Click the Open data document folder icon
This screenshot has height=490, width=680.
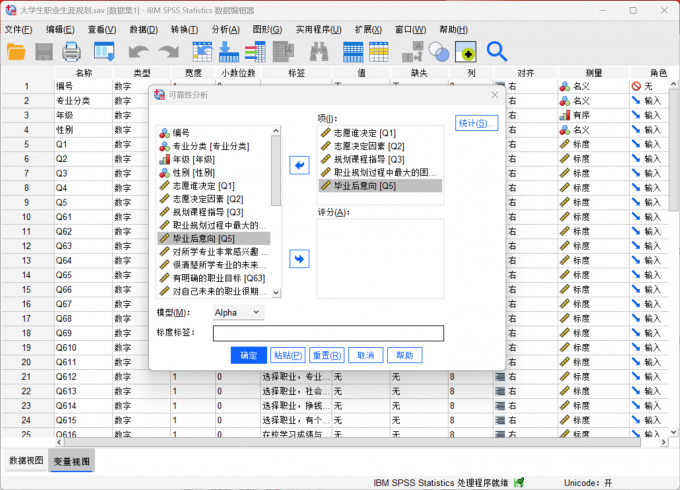tap(16, 52)
